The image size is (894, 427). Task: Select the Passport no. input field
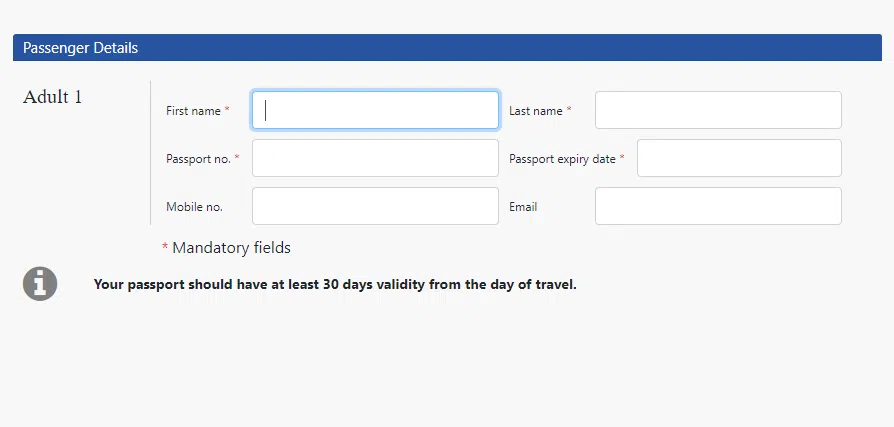click(375, 158)
